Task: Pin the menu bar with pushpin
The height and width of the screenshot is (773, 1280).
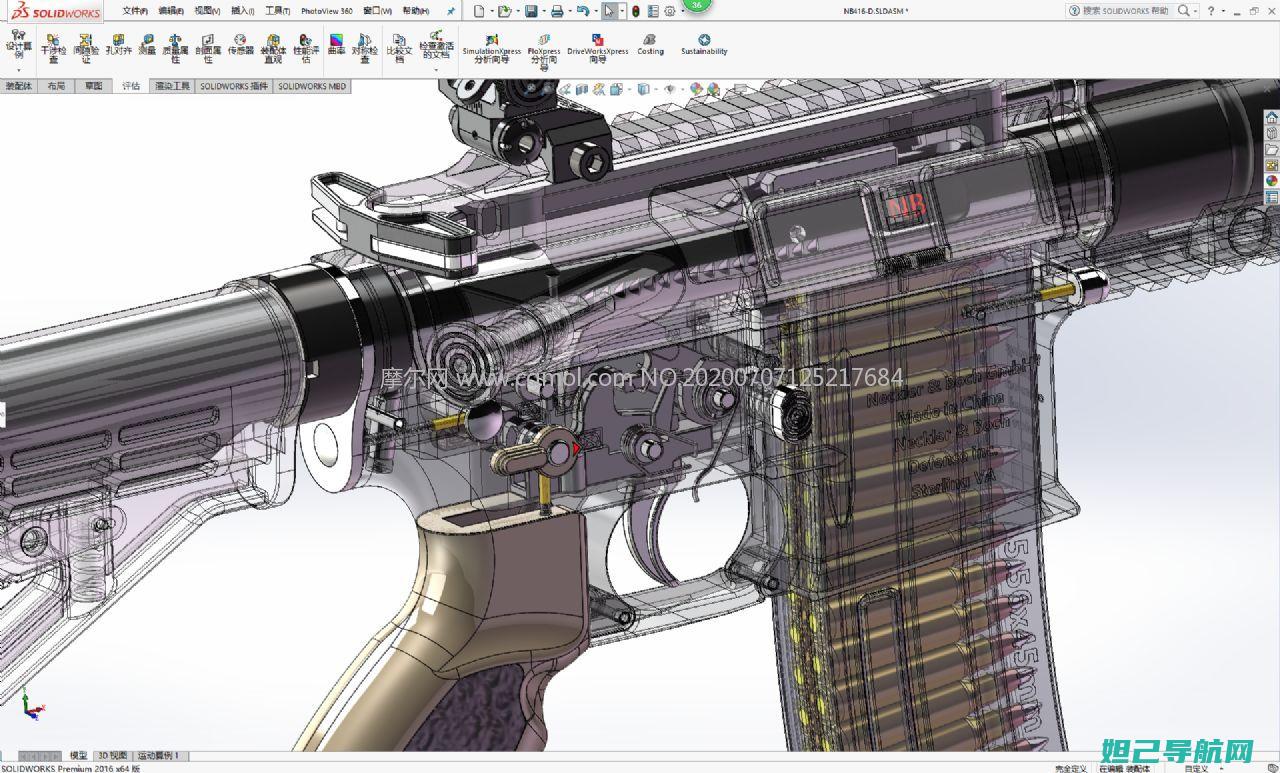Action: 451,11
